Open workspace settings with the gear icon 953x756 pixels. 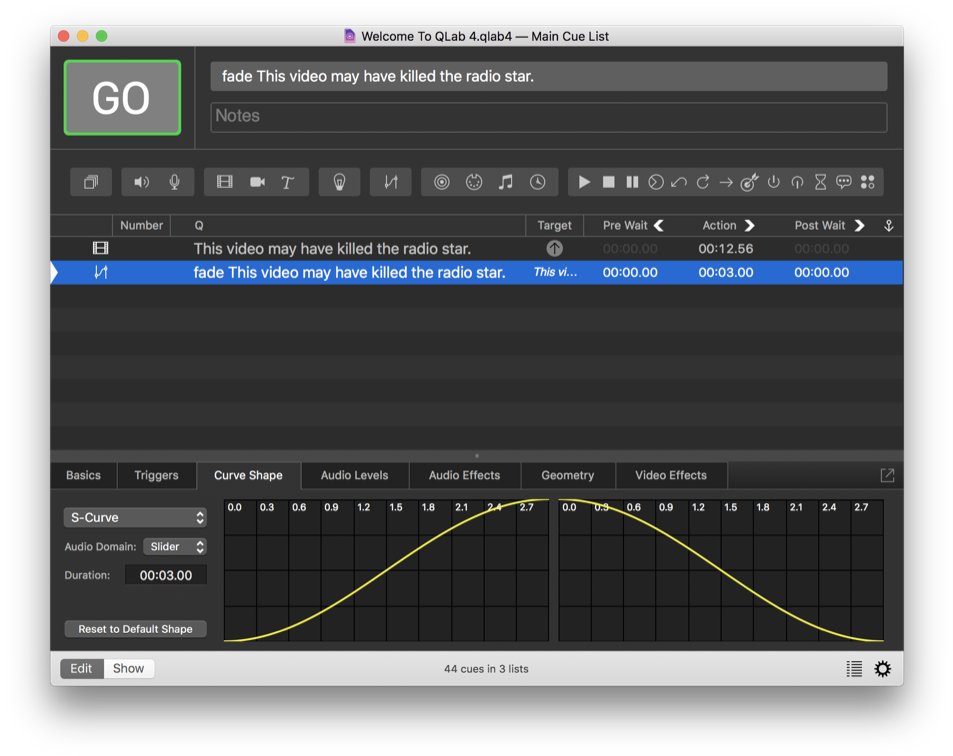click(x=881, y=668)
